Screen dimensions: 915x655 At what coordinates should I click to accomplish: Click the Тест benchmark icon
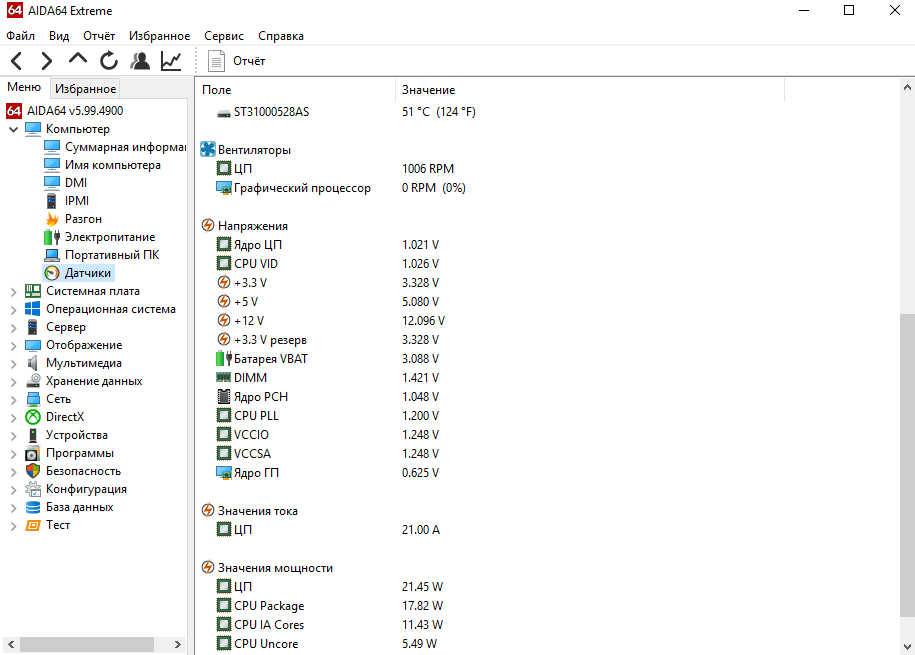(33, 525)
